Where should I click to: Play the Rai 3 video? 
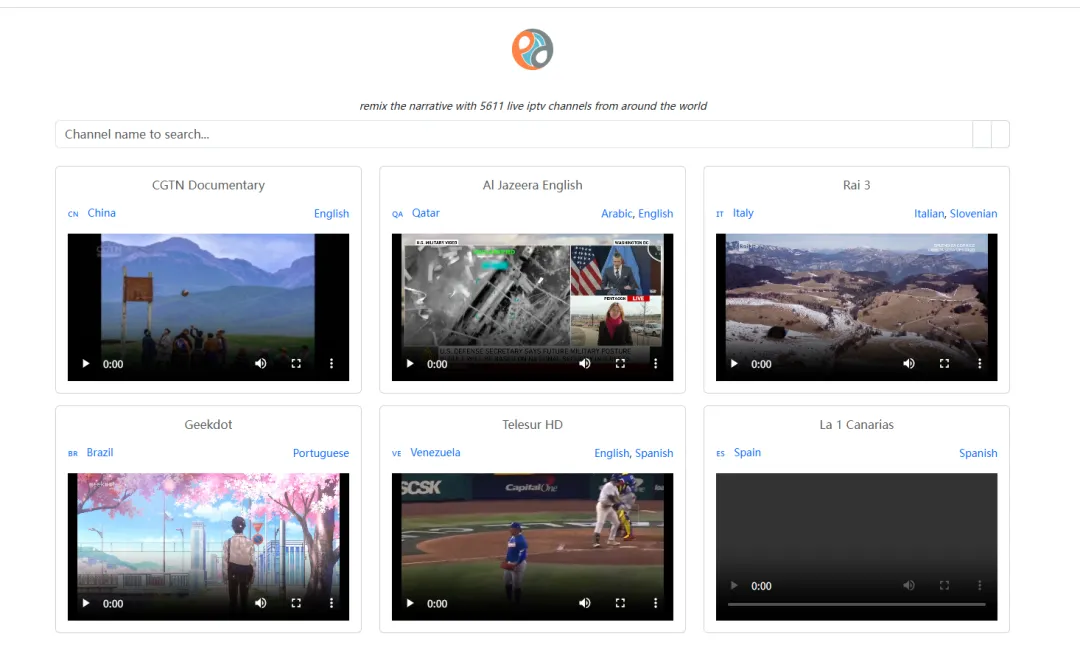(734, 364)
